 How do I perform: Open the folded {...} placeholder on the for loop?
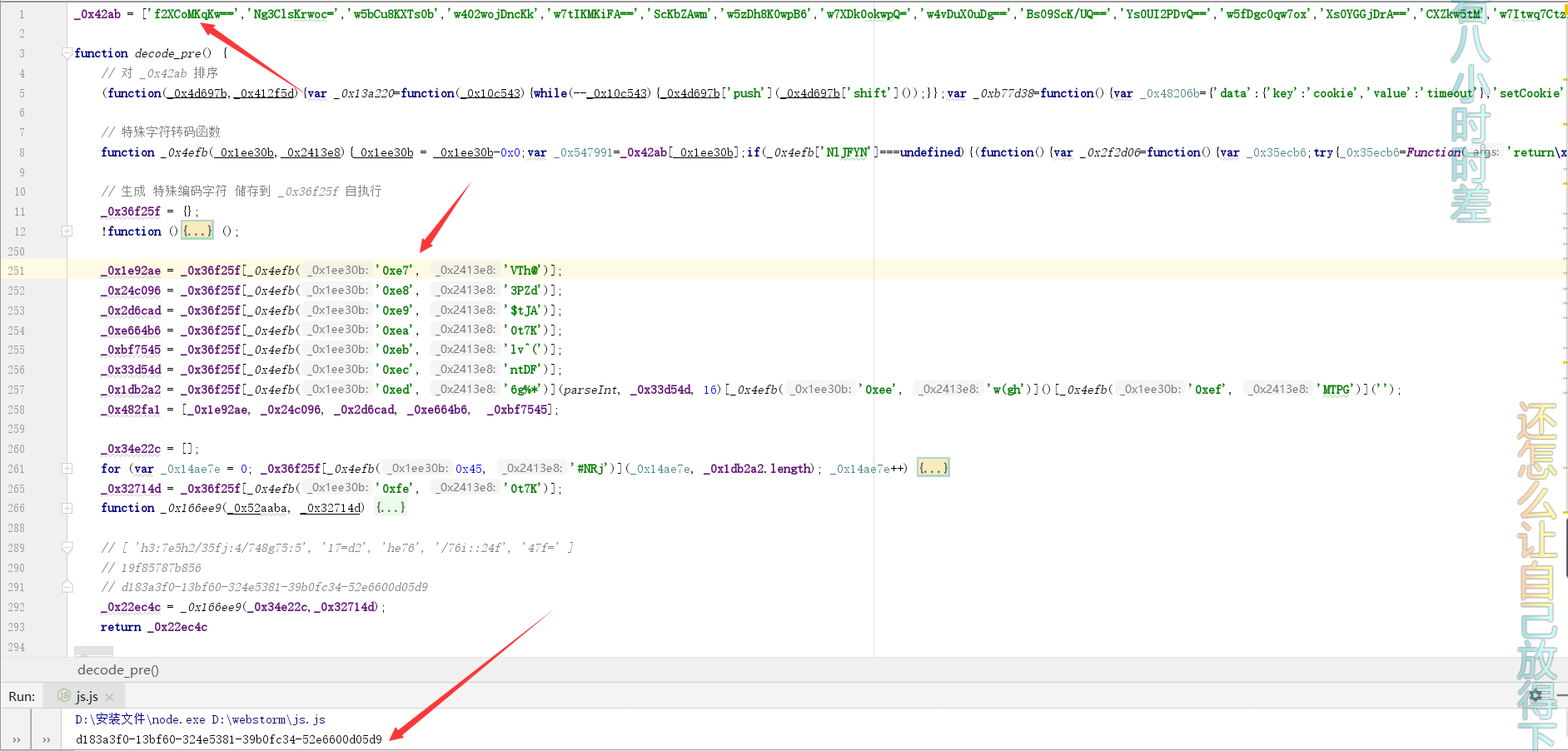coord(933,469)
